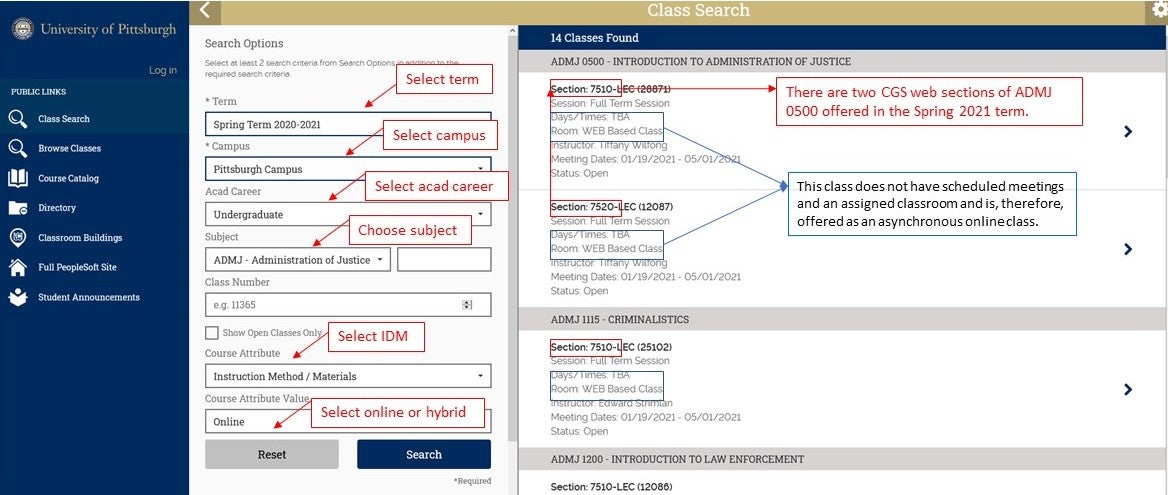Screen dimensions: 1168x495
Task: Go back using the top-left chevron
Action: pyautogui.click(x=206, y=10)
